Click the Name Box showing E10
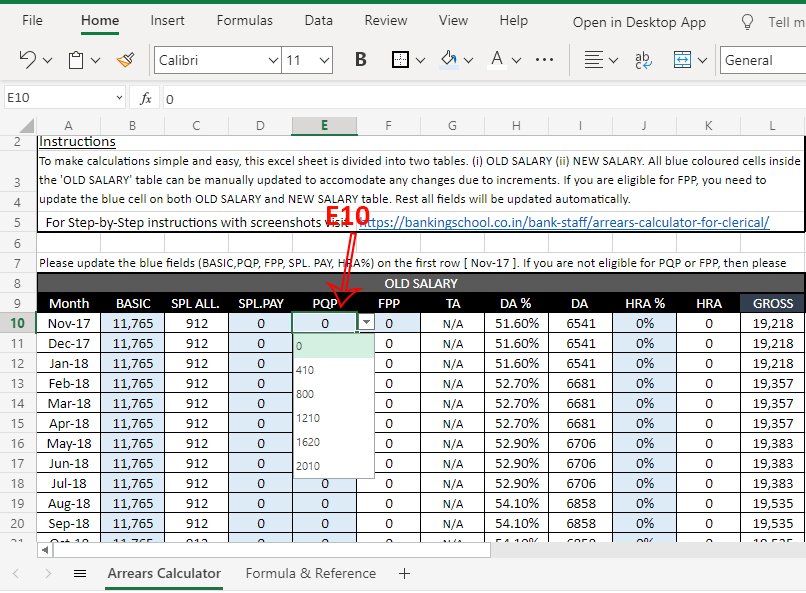Screen dimensions: 806x593 click(62, 98)
